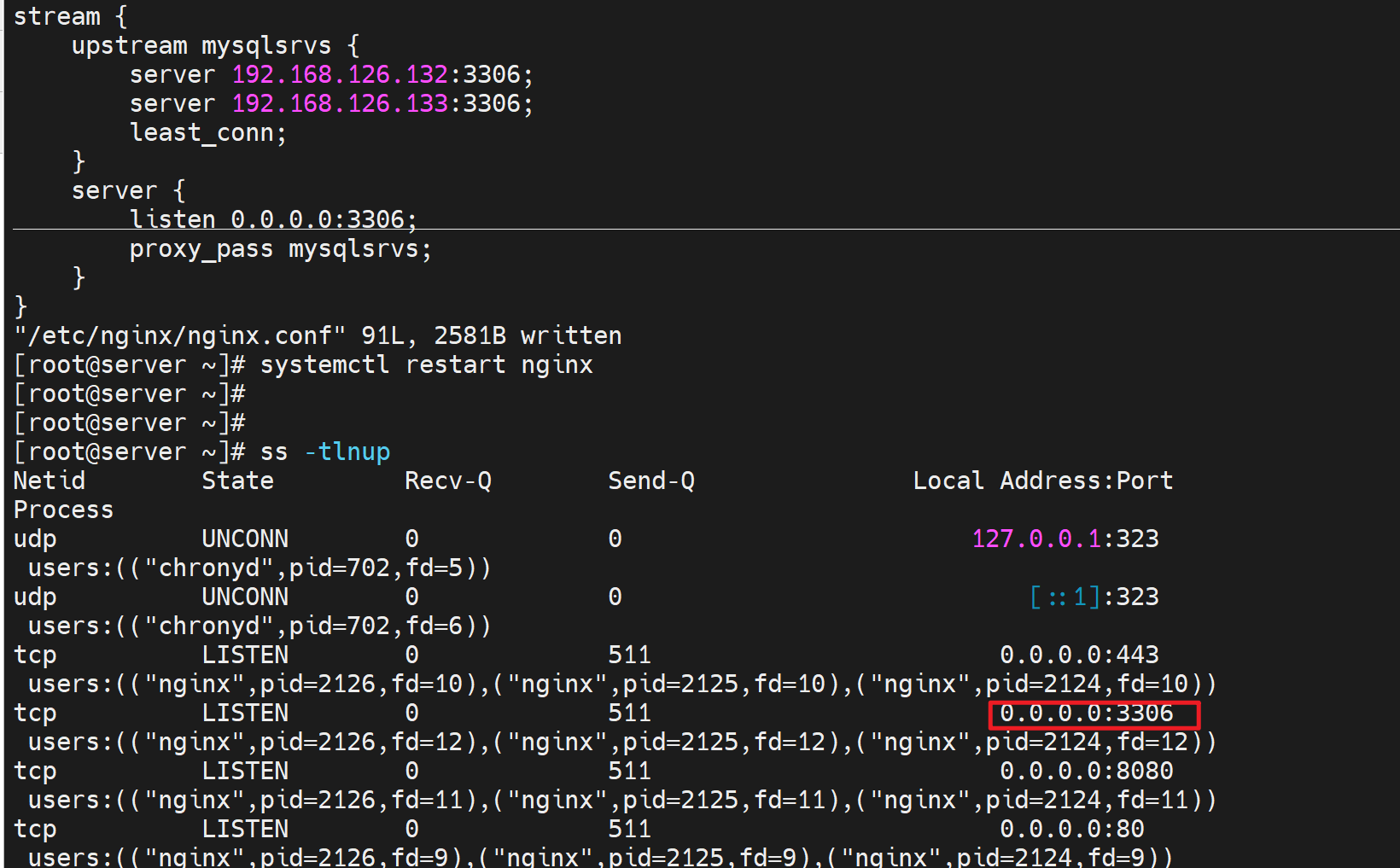The image size is (1400, 868).
Task: Click the [::1]:323 IPv6 address
Action: pyautogui.click(x=1094, y=597)
